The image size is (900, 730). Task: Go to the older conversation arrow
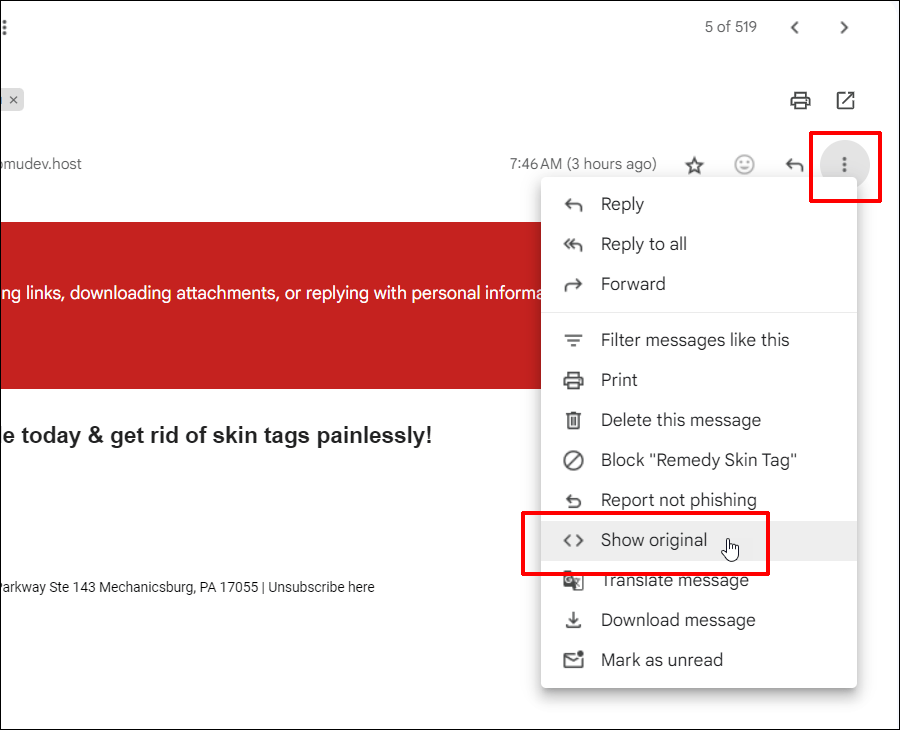tap(844, 27)
